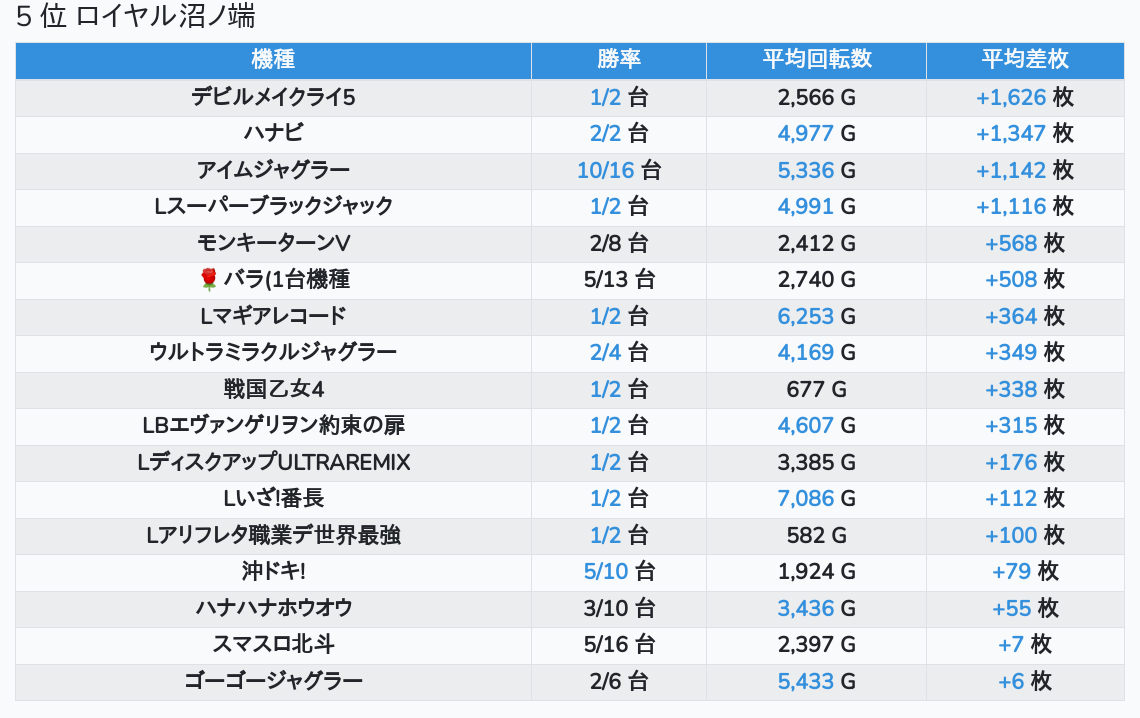Click the 機種 column header
This screenshot has width=1140, height=718.
tap(273, 60)
